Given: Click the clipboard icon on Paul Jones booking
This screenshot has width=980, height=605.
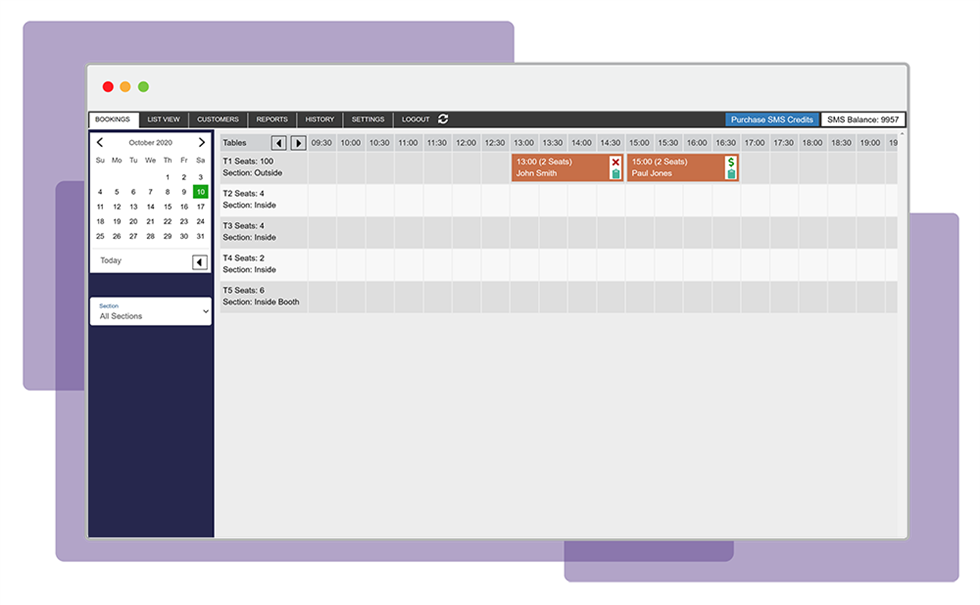Looking at the screenshot, I should (x=731, y=174).
